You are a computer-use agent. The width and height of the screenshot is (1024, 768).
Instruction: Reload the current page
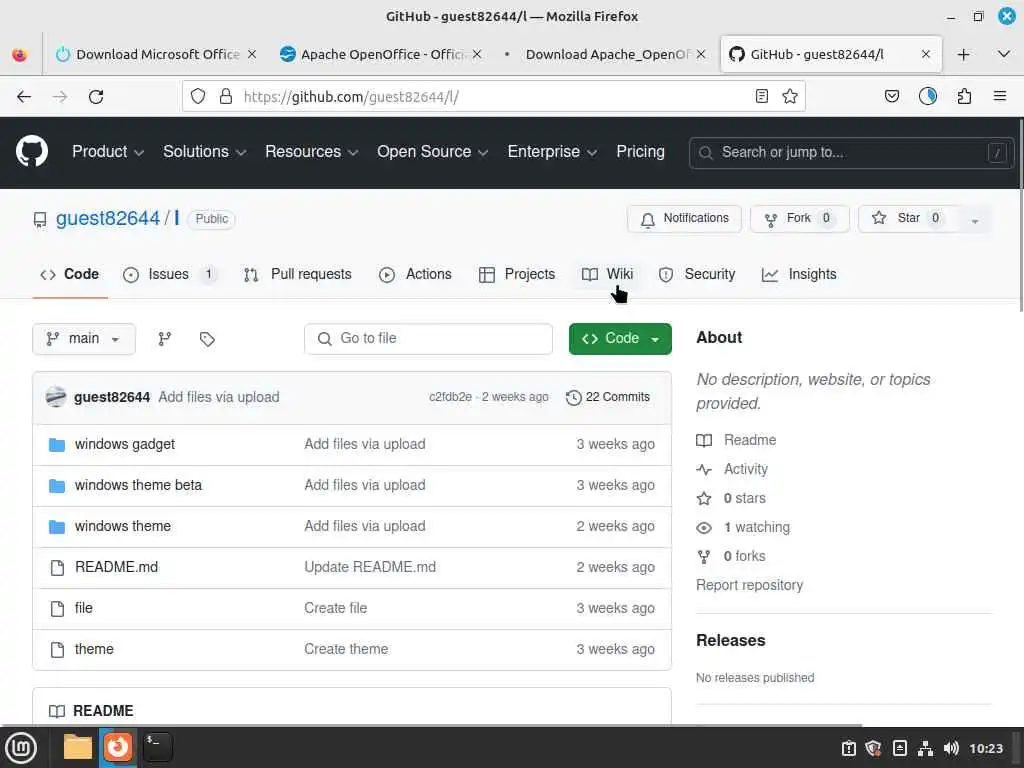point(96,97)
